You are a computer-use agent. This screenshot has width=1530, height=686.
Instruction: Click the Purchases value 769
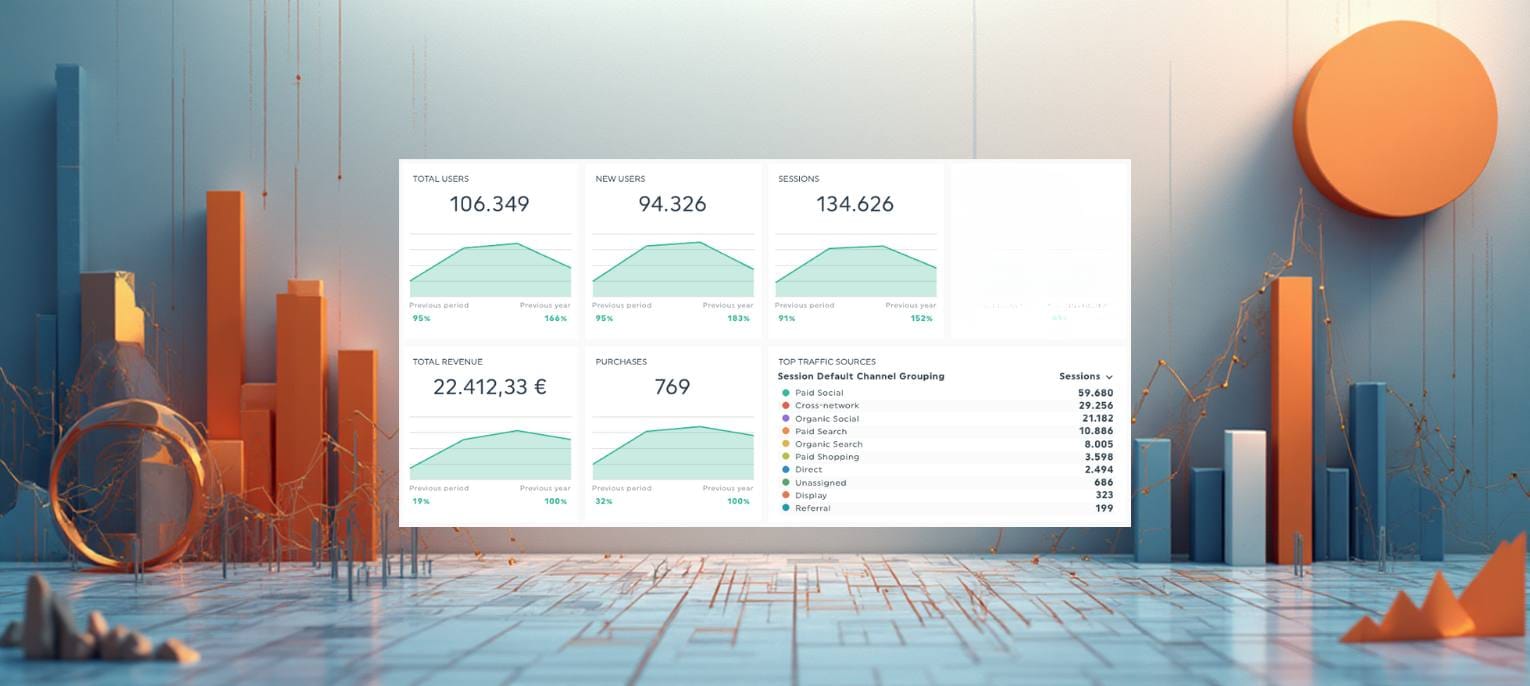pos(673,386)
